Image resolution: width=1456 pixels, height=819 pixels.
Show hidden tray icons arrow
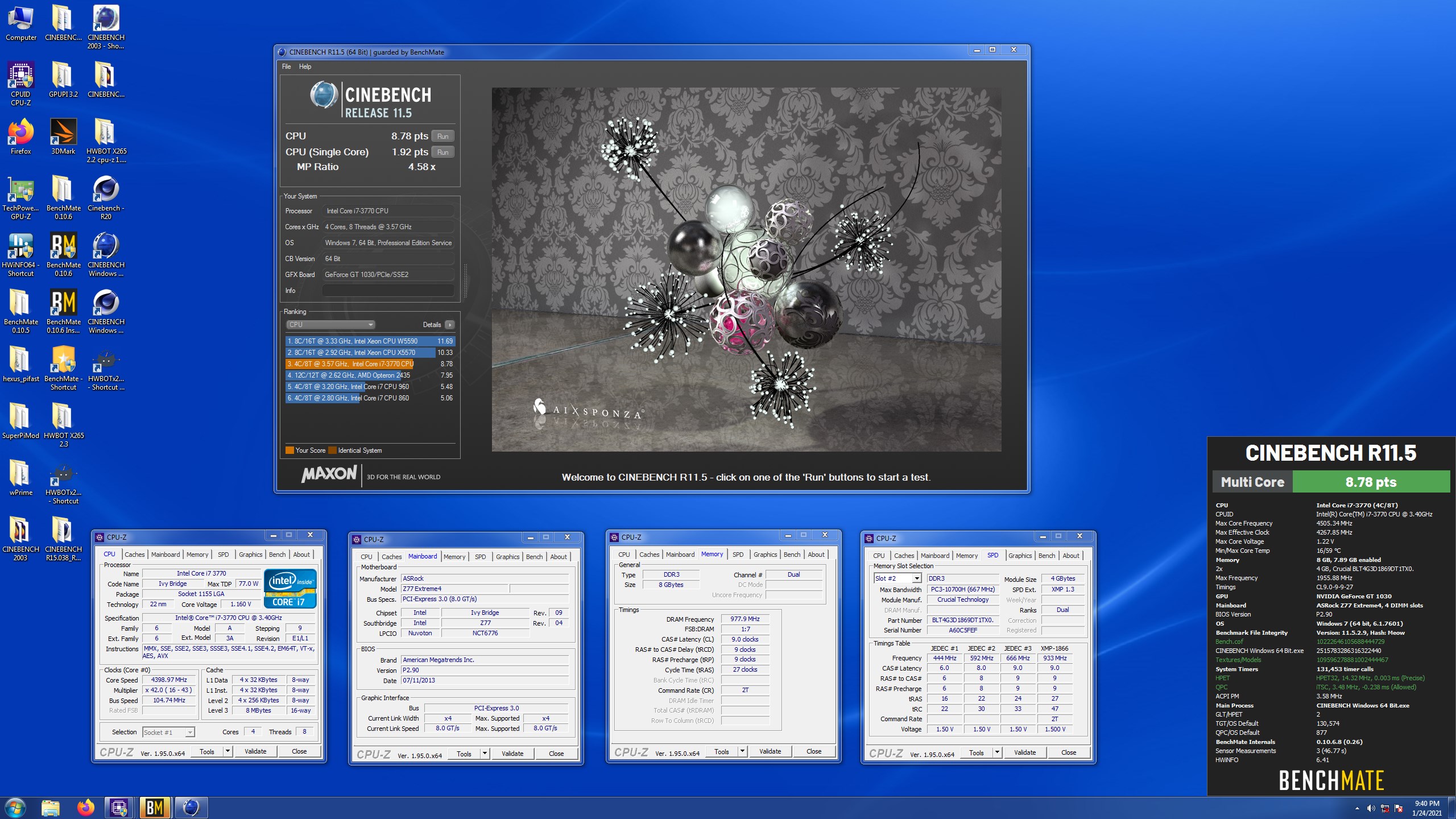(x=1358, y=808)
